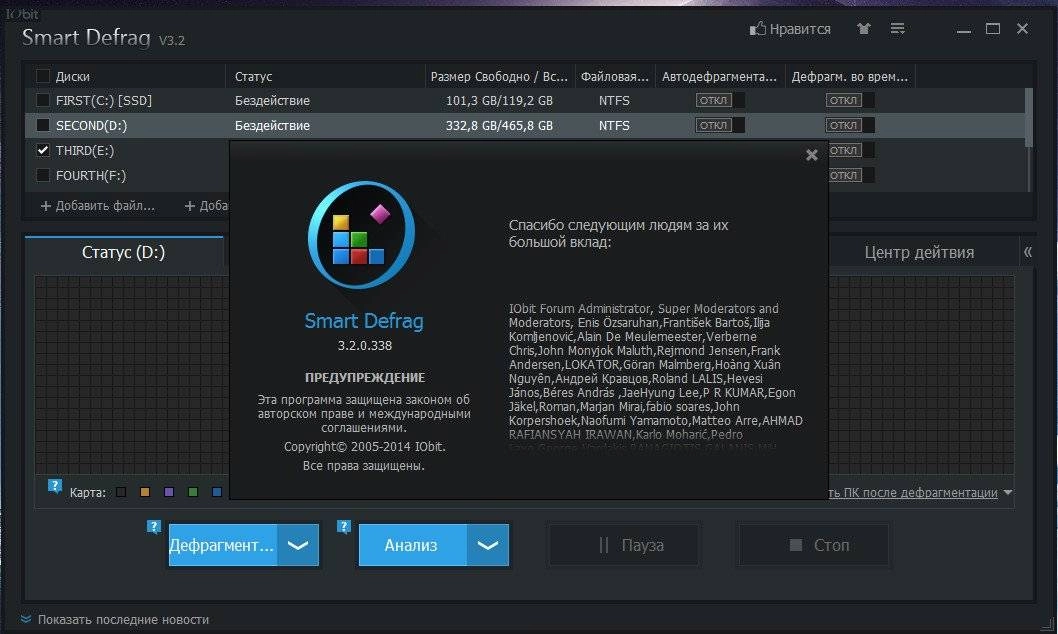Click Smart Defrag title in About dialog
1058x634 pixels.
click(364, 321)
